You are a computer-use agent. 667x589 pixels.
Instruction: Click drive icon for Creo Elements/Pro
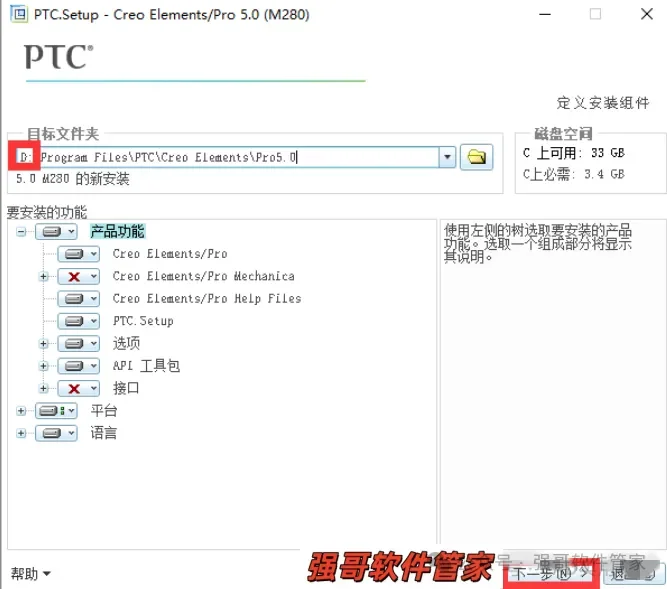pos(74,254)
